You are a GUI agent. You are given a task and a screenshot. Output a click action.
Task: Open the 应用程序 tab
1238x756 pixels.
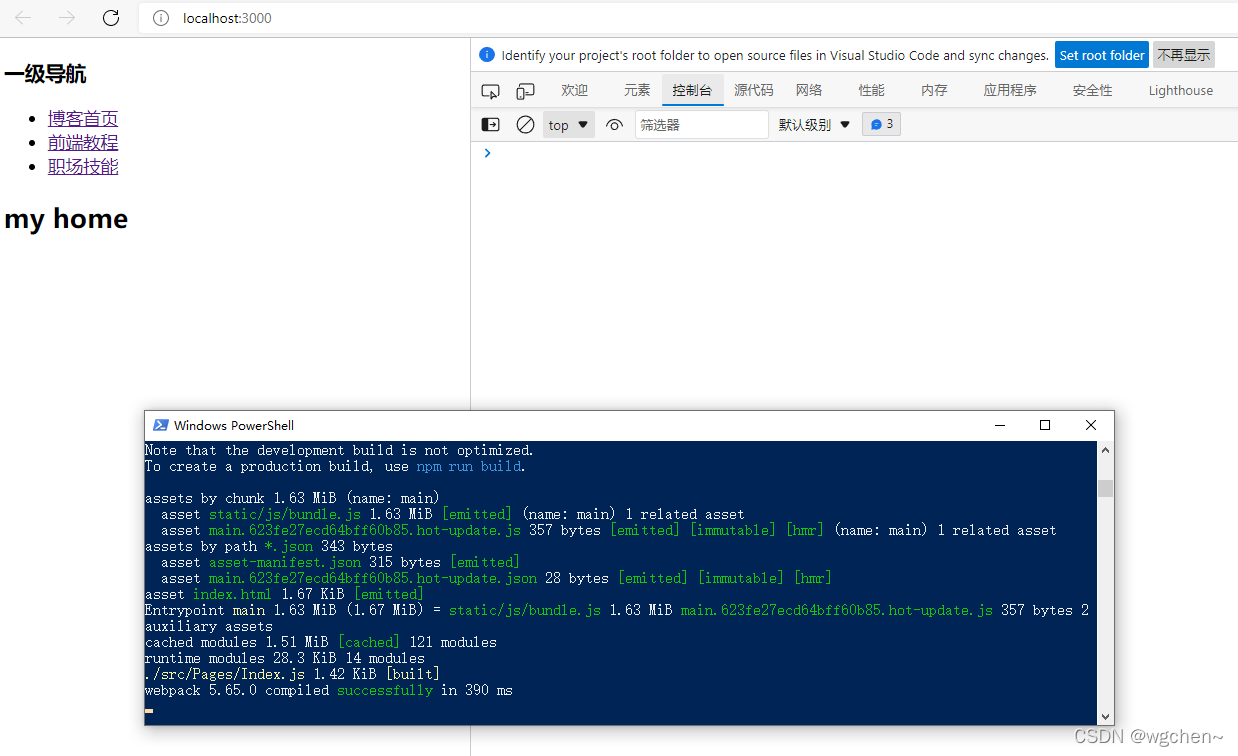tap(1010, 90)
